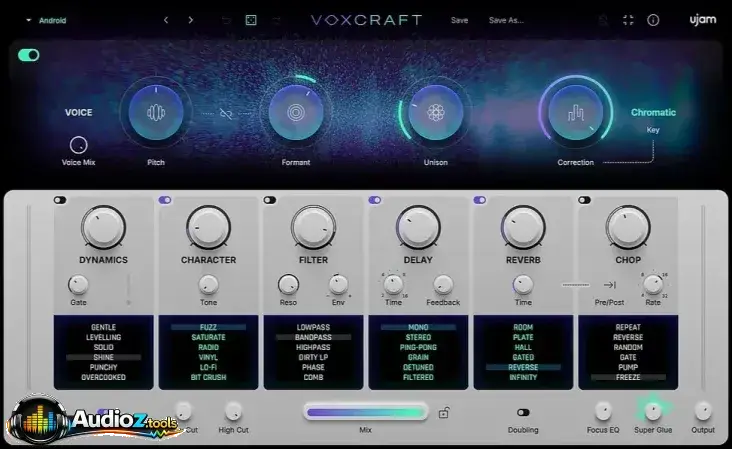Open the Android preset dropdown
This screenshot has height=449, width=732.
pyautogui.click(x=47, y=21)
